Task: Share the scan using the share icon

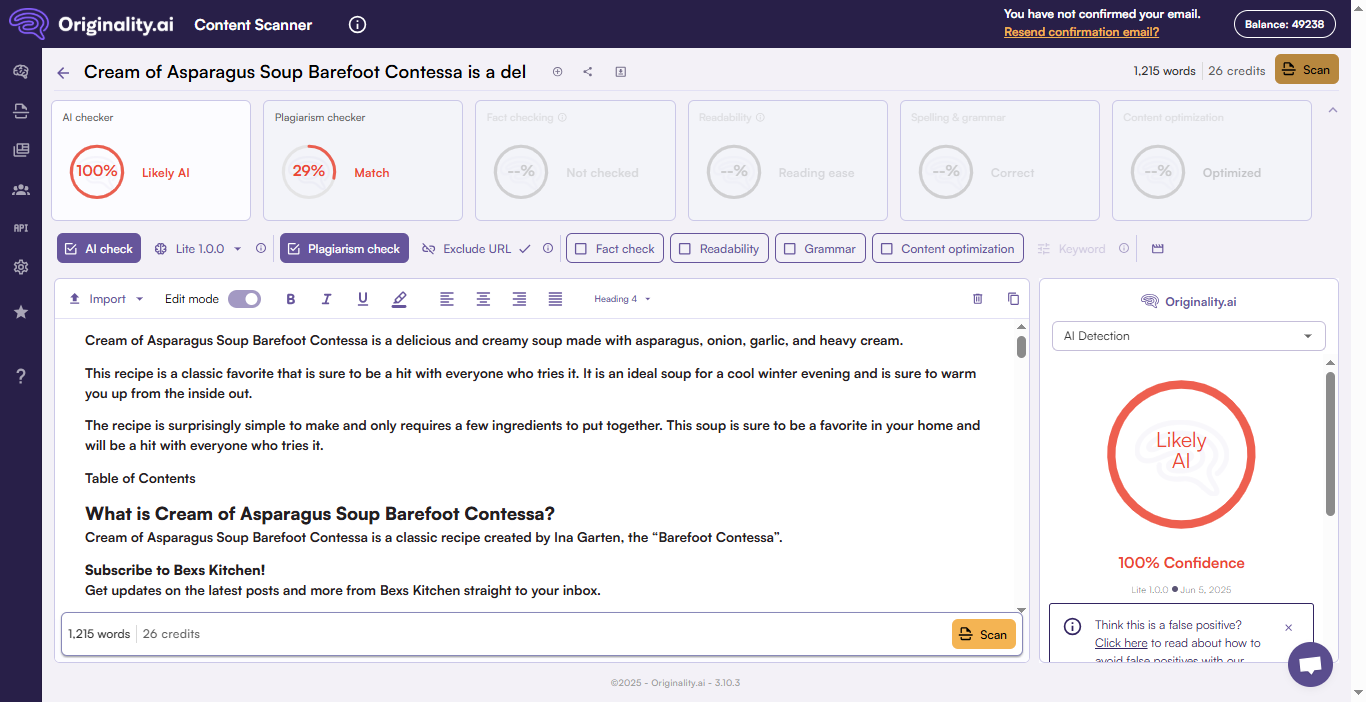Action: [588, 72]
